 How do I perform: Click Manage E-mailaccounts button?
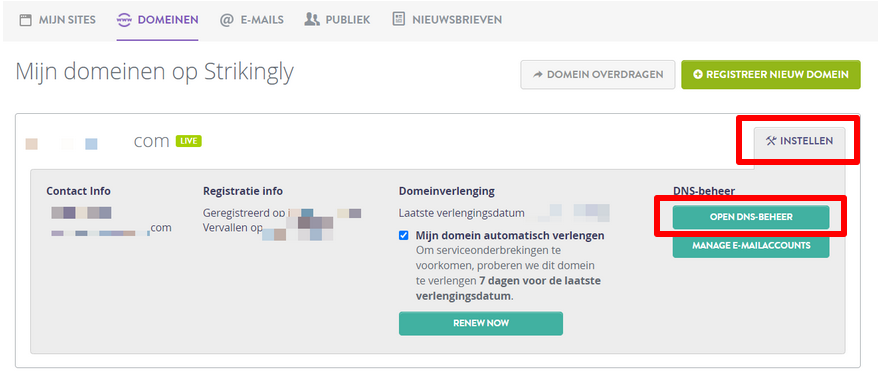751,246
